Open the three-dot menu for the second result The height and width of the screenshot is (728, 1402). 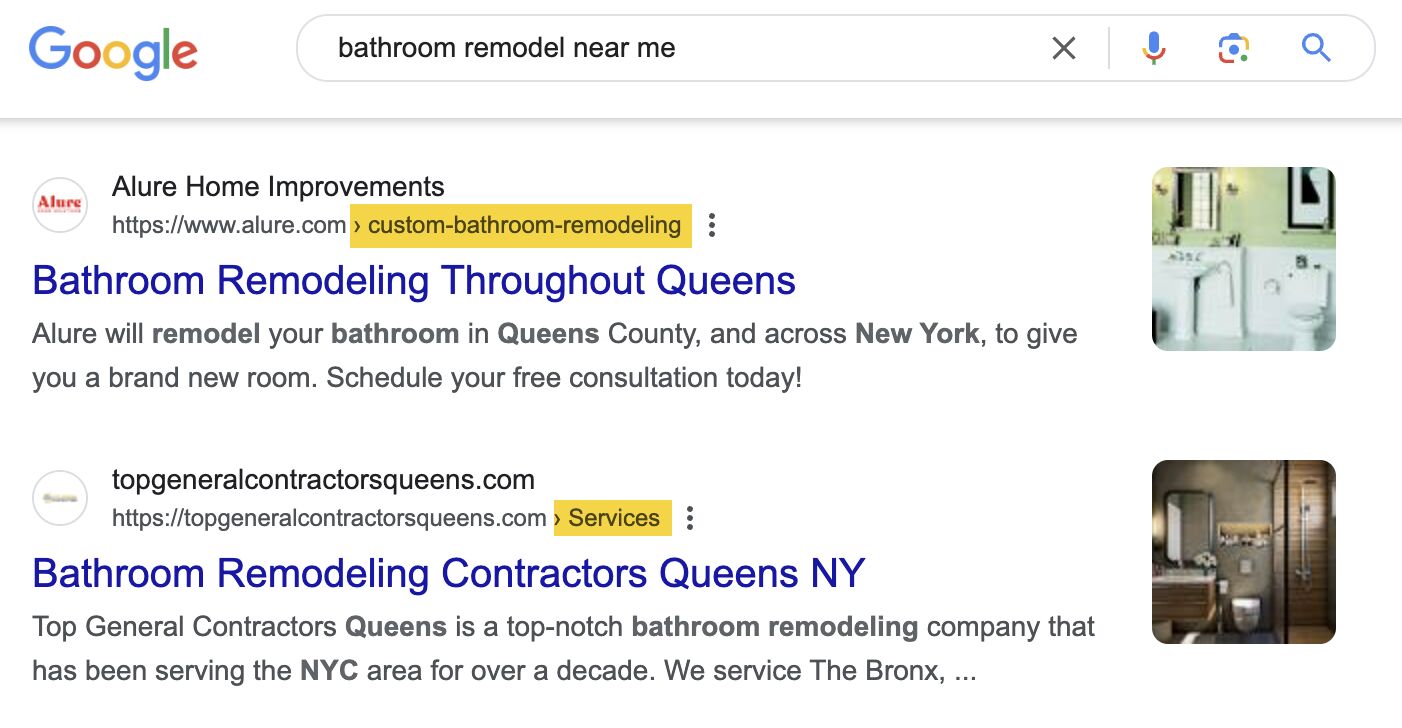point(688,518)
